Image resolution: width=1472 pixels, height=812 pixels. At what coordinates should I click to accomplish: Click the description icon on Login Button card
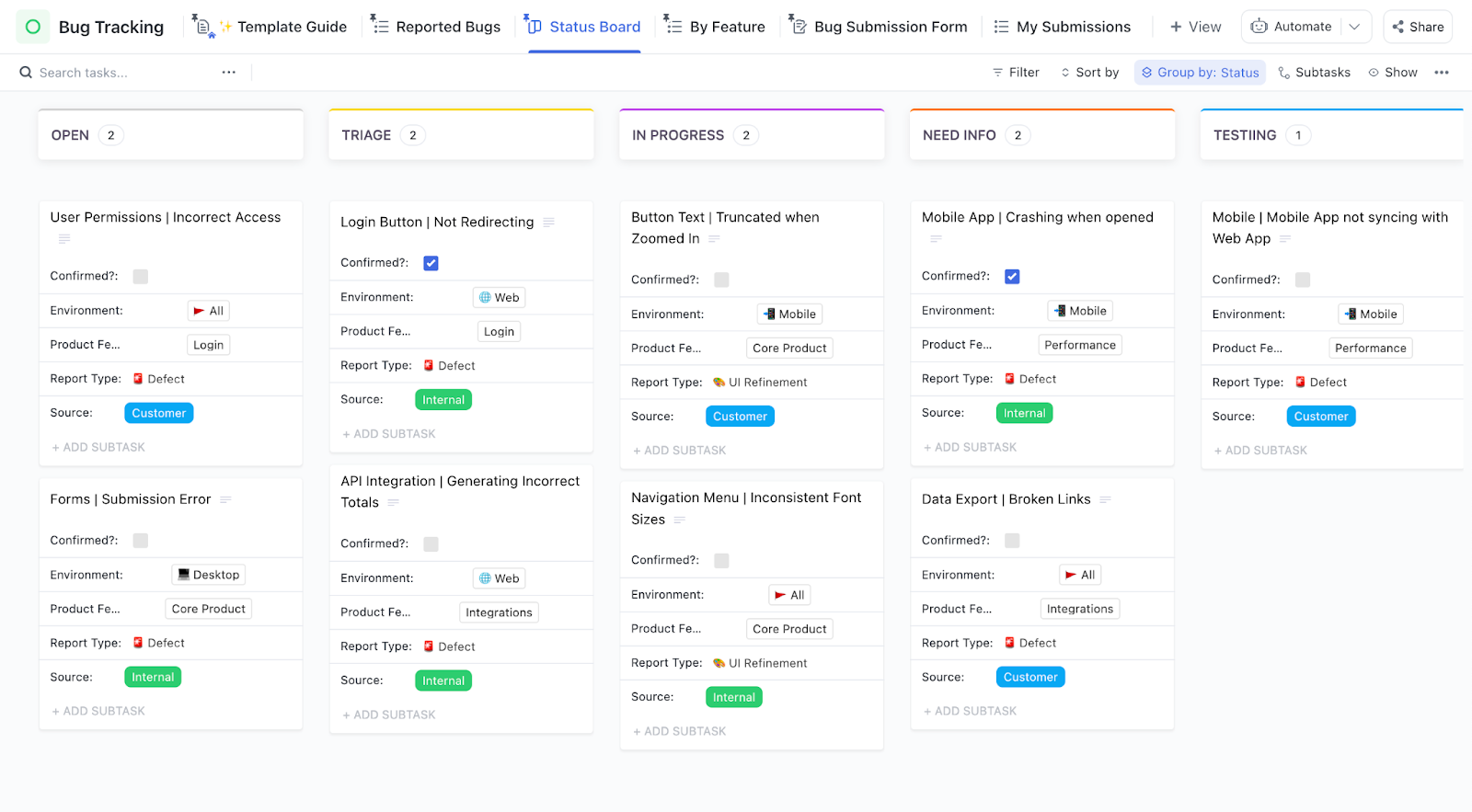pyautogui.click(x=549, y=223)
